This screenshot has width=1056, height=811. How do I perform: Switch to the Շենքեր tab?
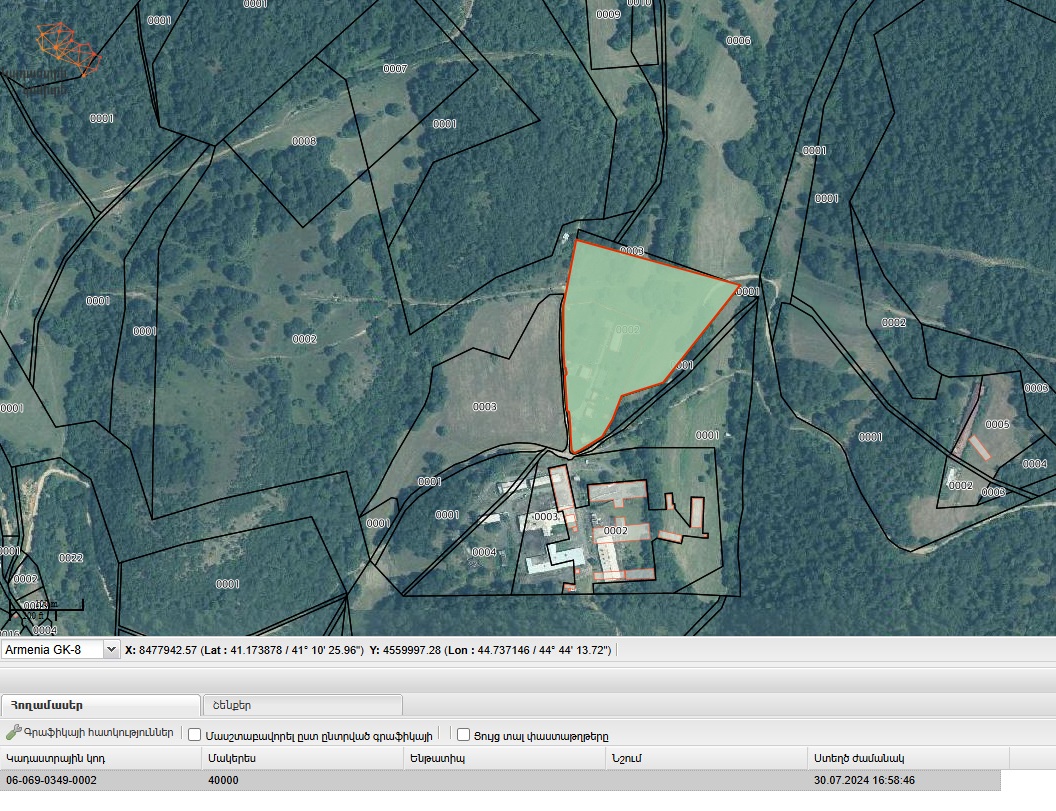click(302, 705)
